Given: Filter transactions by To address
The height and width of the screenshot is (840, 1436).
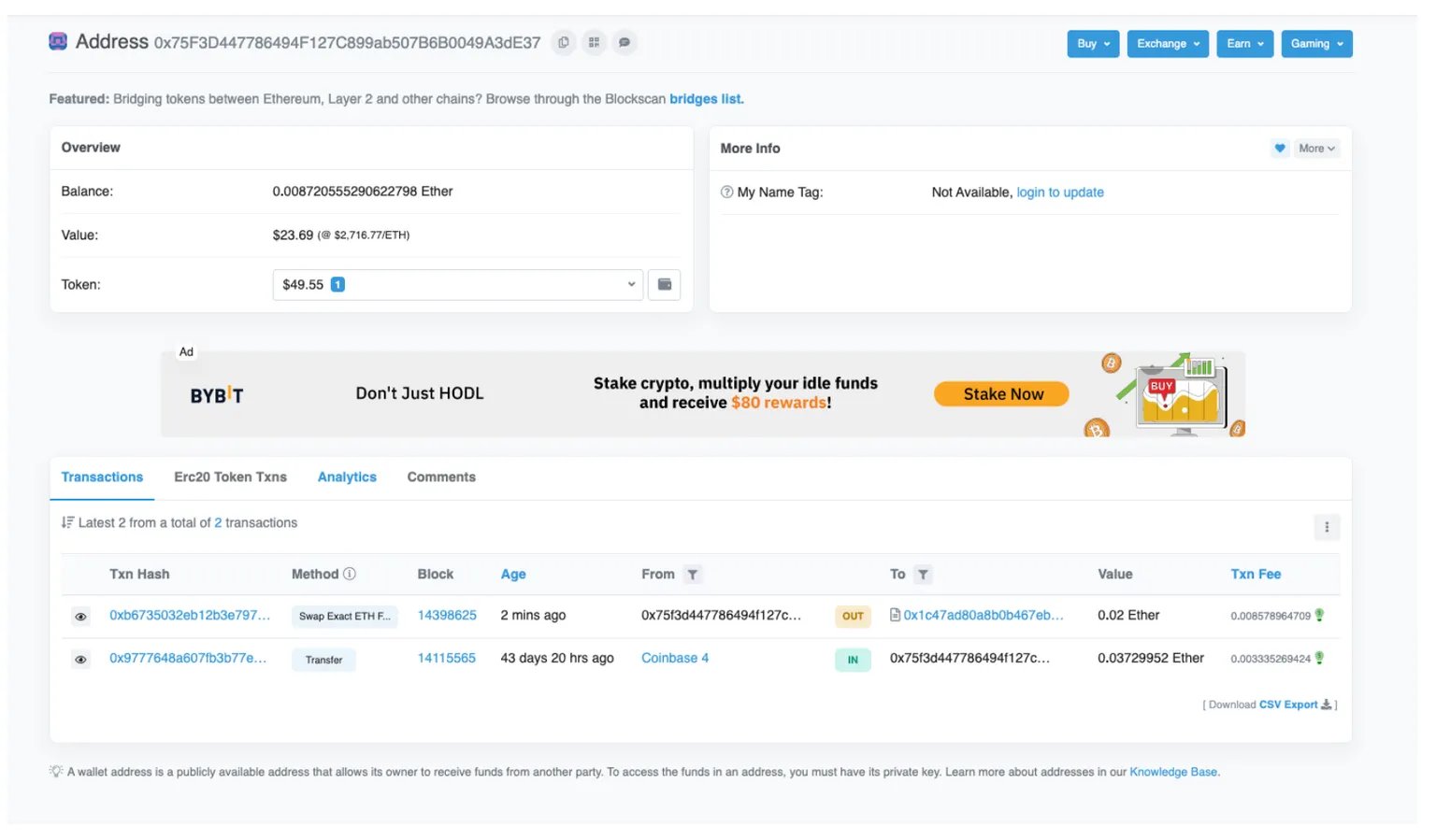Looking at the screenshot, I should [x=923, y=575].
